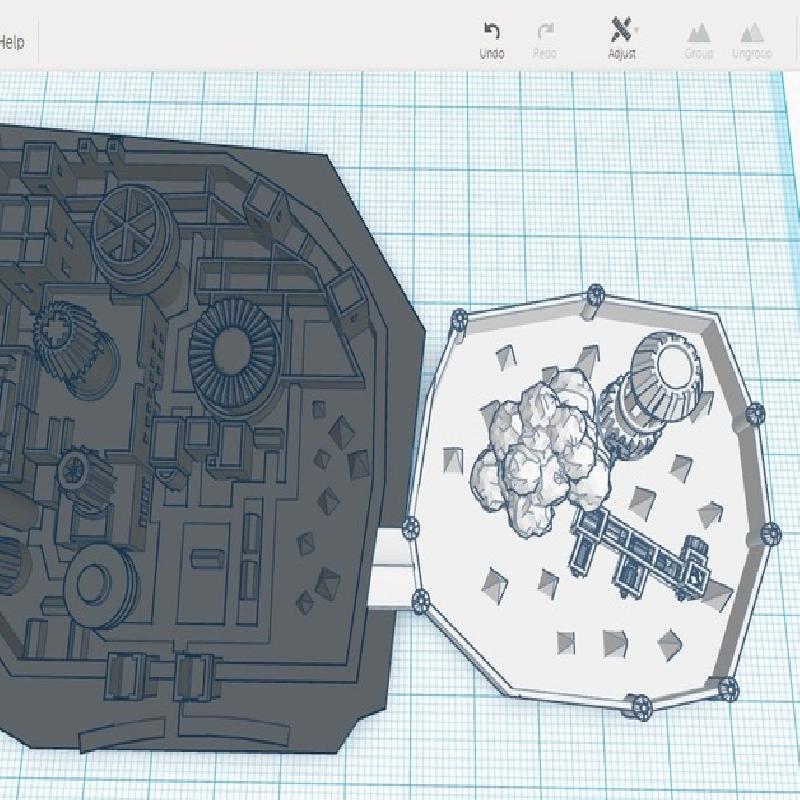Select the bottom corner post of white plate
The image size is (800, 800).
click(639, 707)
